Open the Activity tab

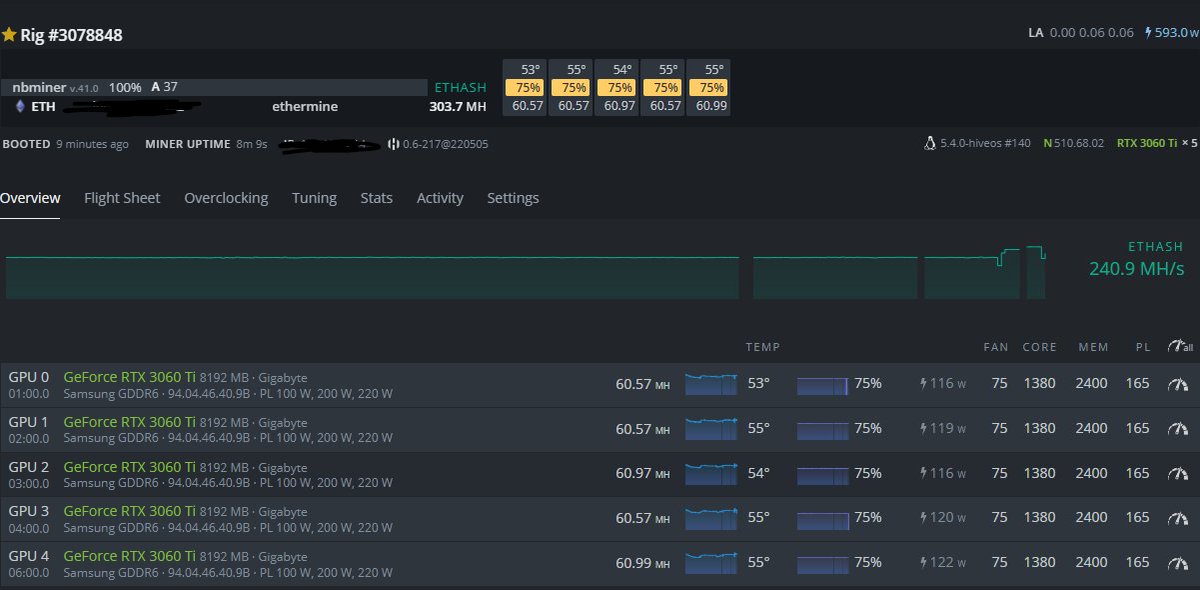point(440,198)
